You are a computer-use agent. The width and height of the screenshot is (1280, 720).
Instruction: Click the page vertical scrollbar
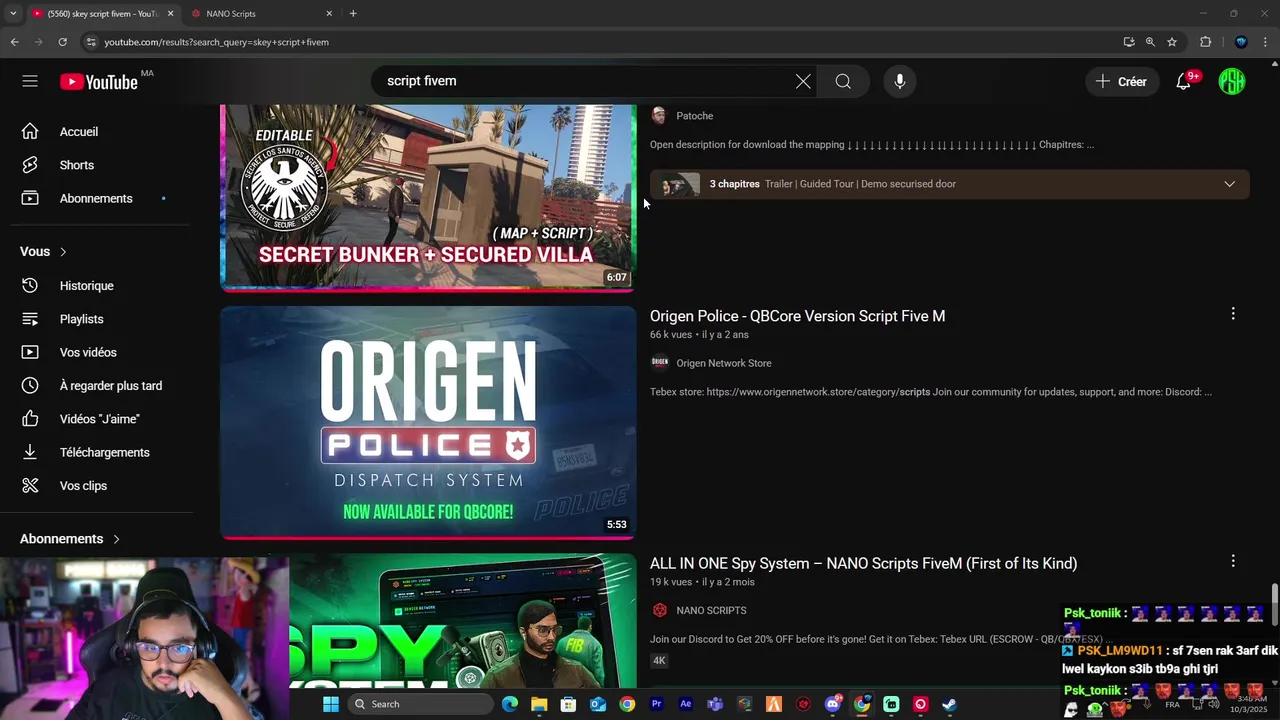click(x=1274, y=606)
